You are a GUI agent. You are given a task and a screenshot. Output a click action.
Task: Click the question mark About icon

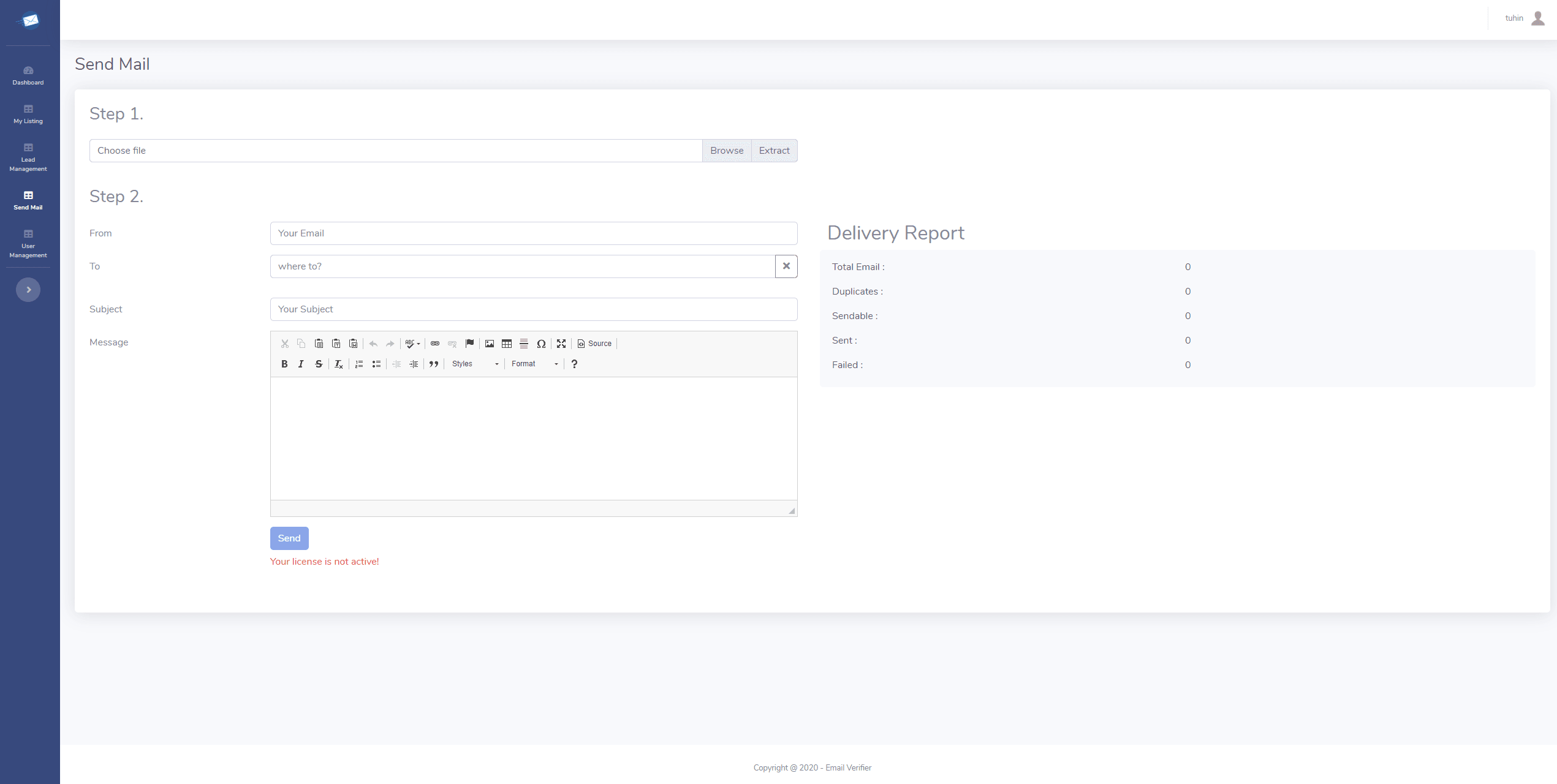pyautogui.click(x=574, y=364)
